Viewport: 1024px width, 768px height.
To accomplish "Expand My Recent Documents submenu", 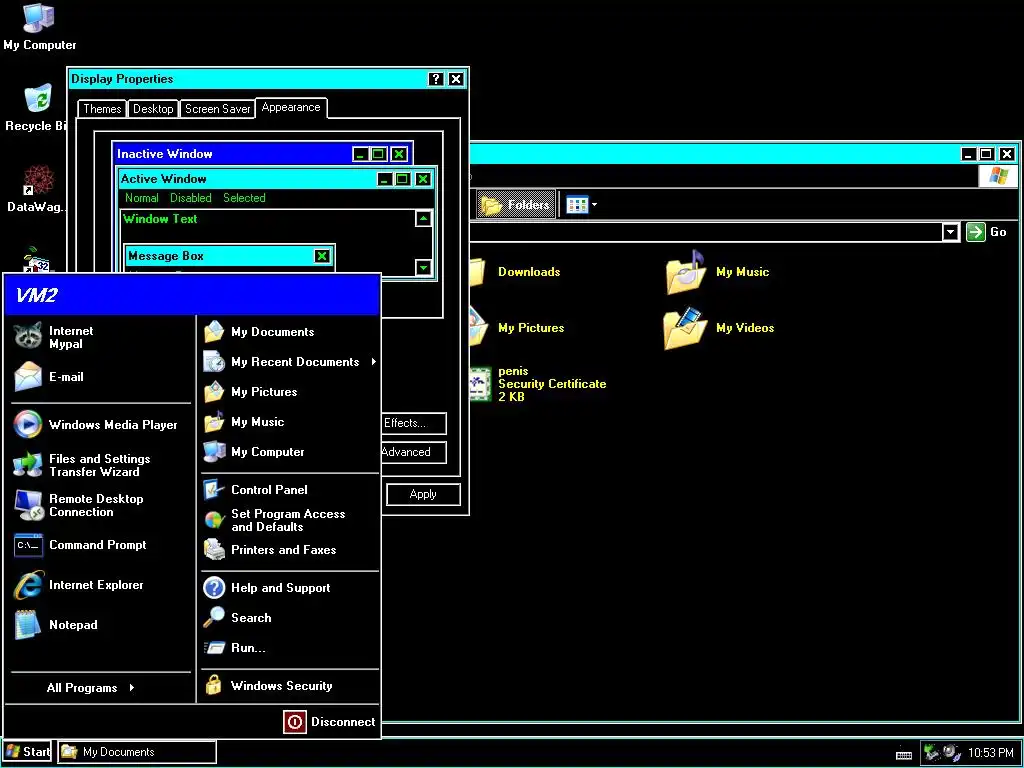I will 290,362.
